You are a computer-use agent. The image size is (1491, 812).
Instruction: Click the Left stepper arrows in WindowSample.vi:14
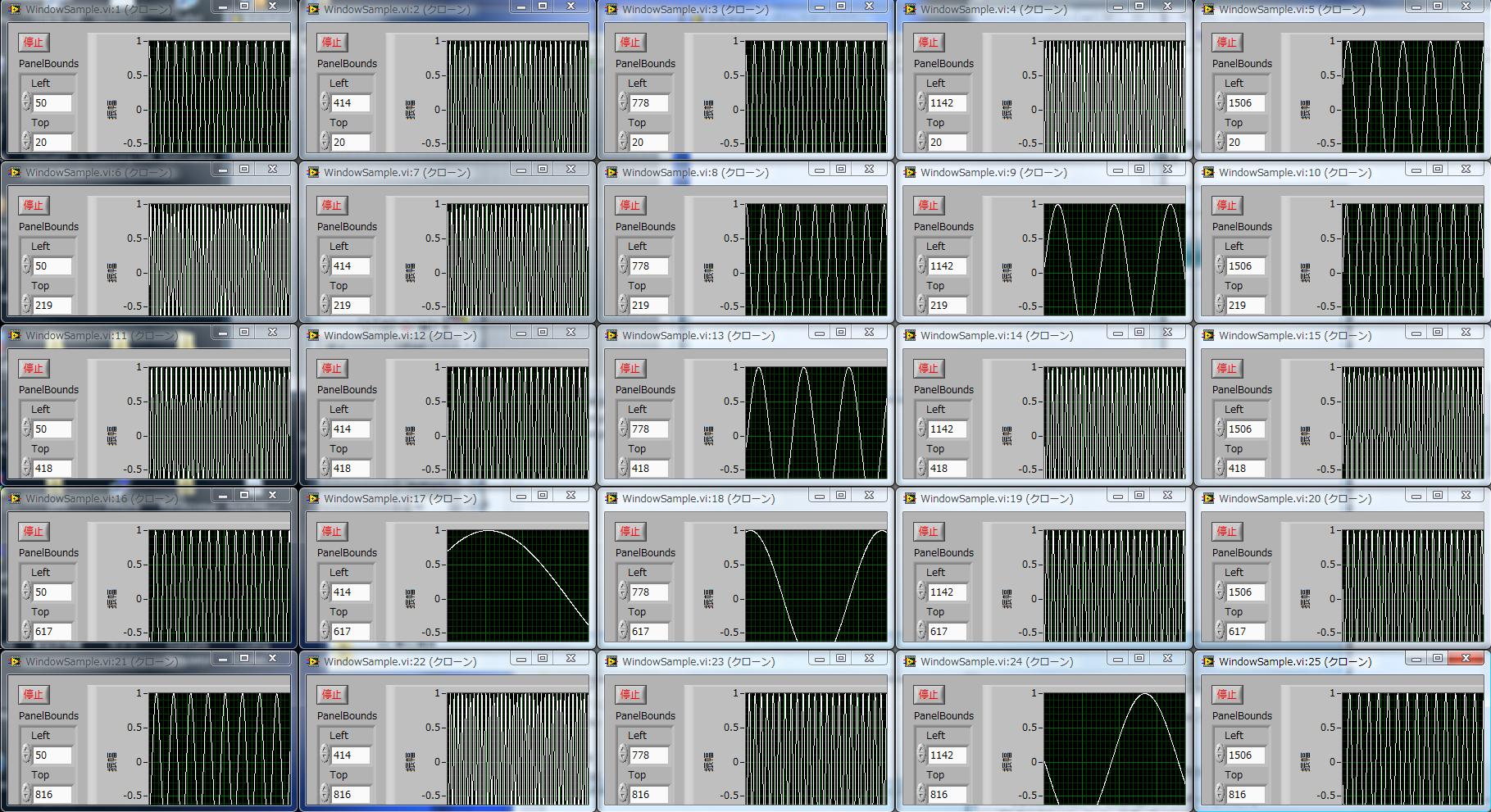point(922,429)
